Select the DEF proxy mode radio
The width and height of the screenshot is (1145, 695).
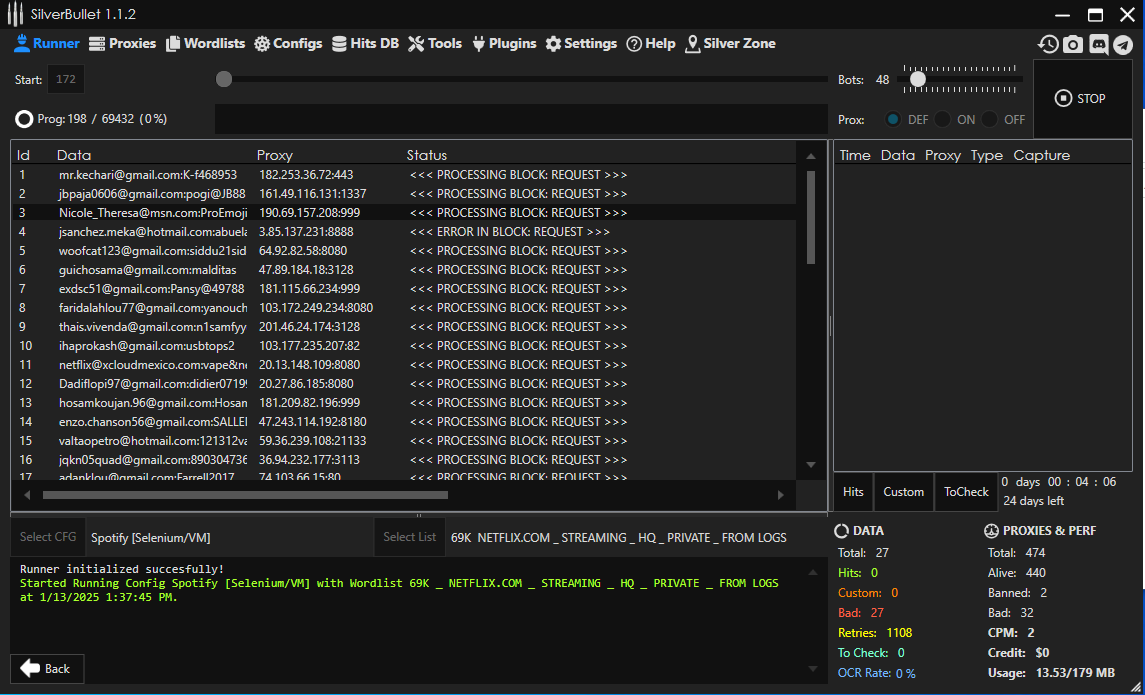(x=894, y=119)
